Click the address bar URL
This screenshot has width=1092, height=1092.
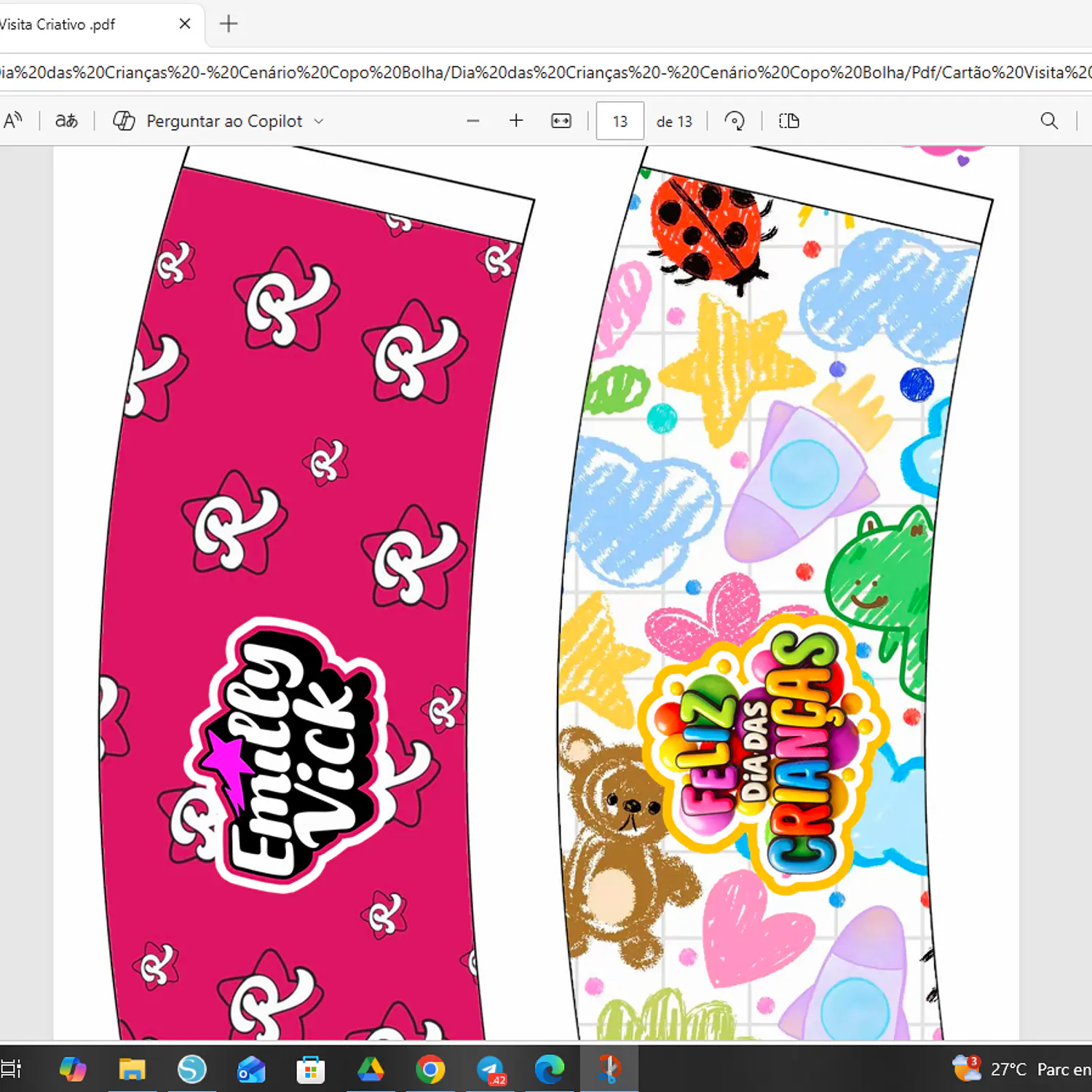pos(546,72)
